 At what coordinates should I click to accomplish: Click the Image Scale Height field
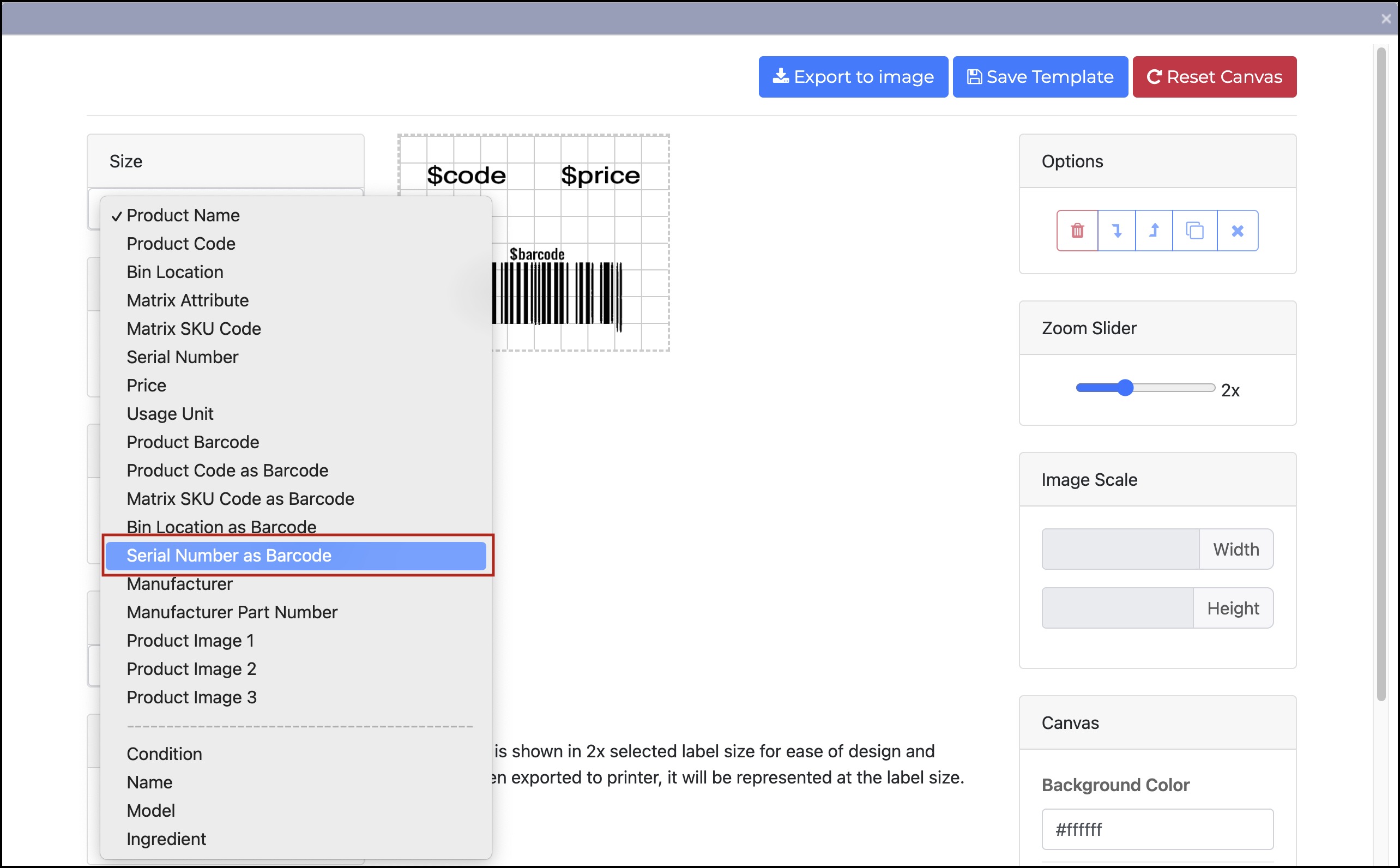pos(1117,608)
